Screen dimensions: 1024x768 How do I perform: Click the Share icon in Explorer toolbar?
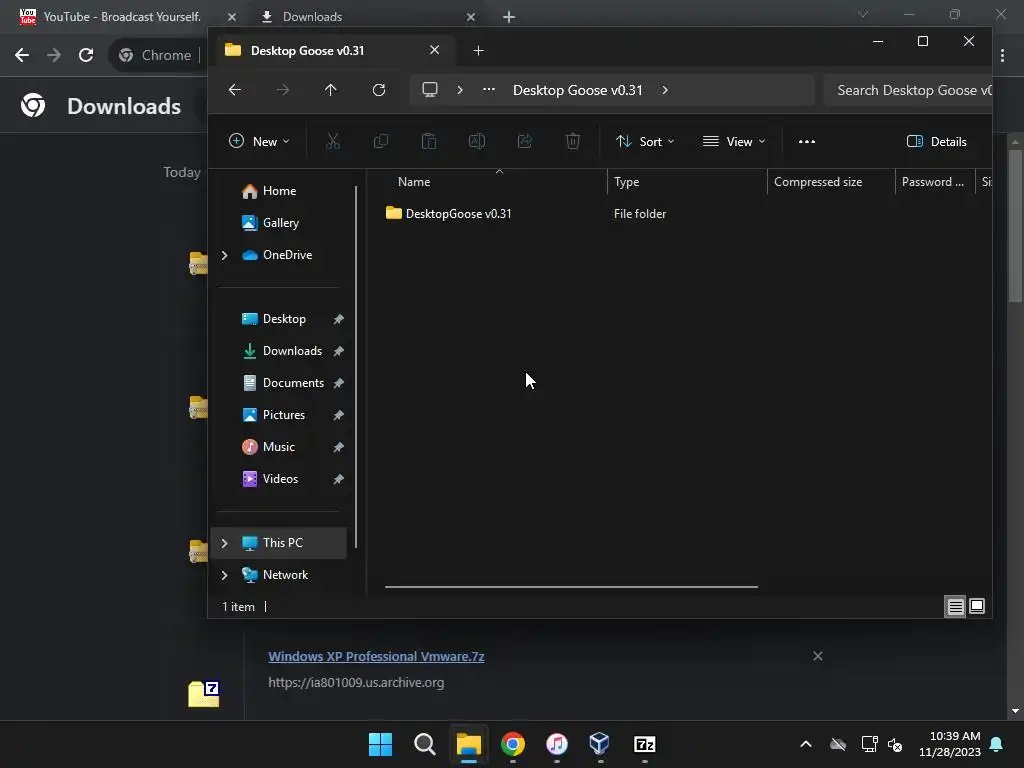(x=525, y=141)
